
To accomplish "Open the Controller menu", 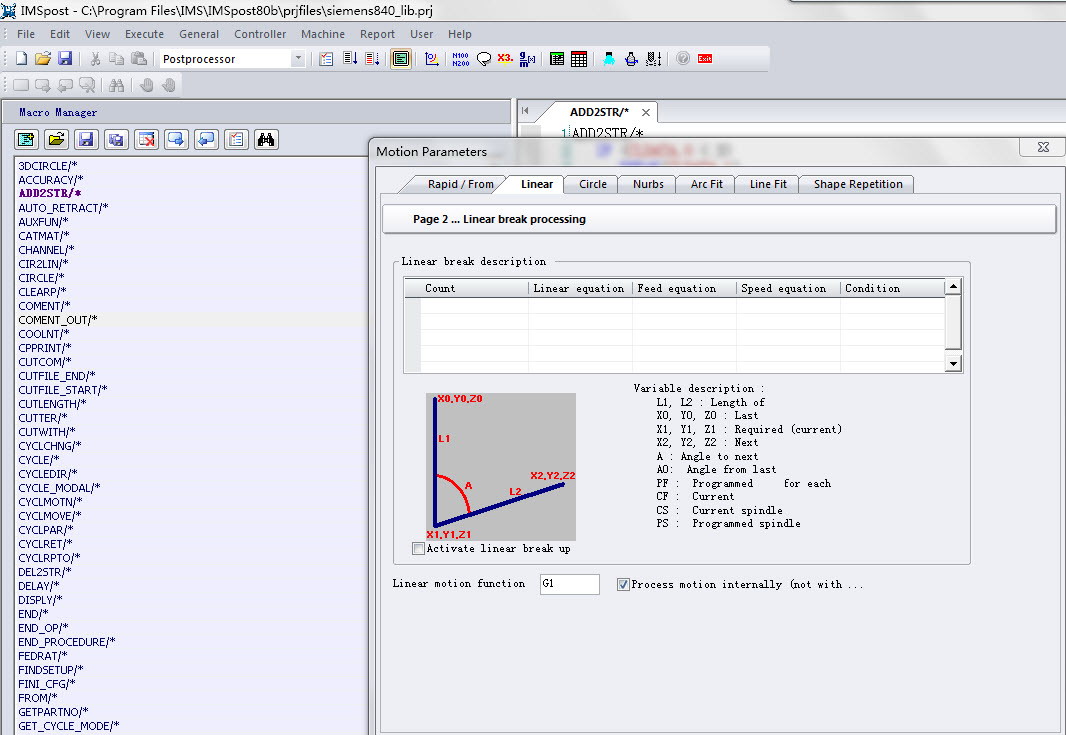I will point(260,34).
